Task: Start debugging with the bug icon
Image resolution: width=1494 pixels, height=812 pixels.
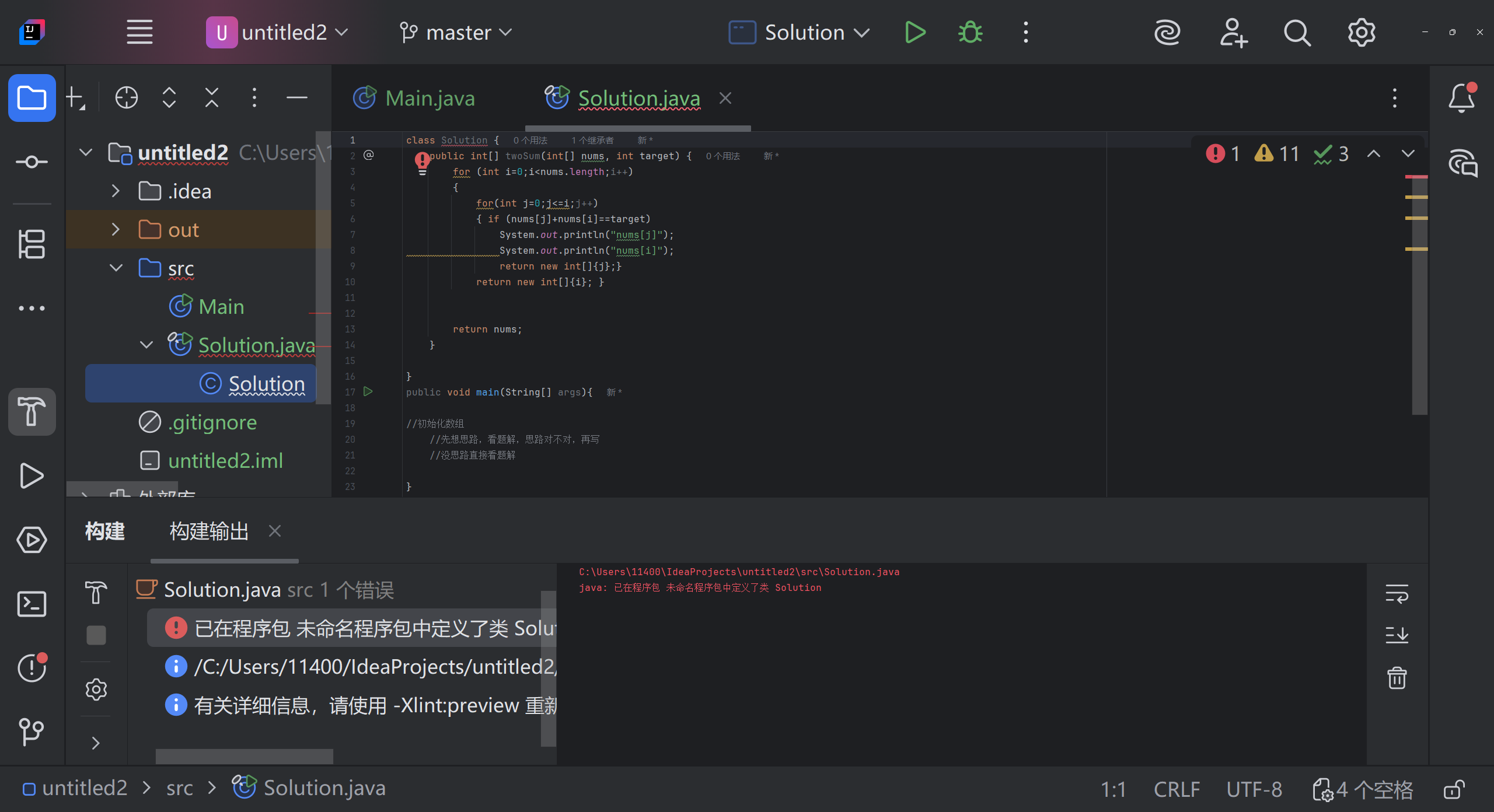Action: pyautogui.click(x=970, y=33)
